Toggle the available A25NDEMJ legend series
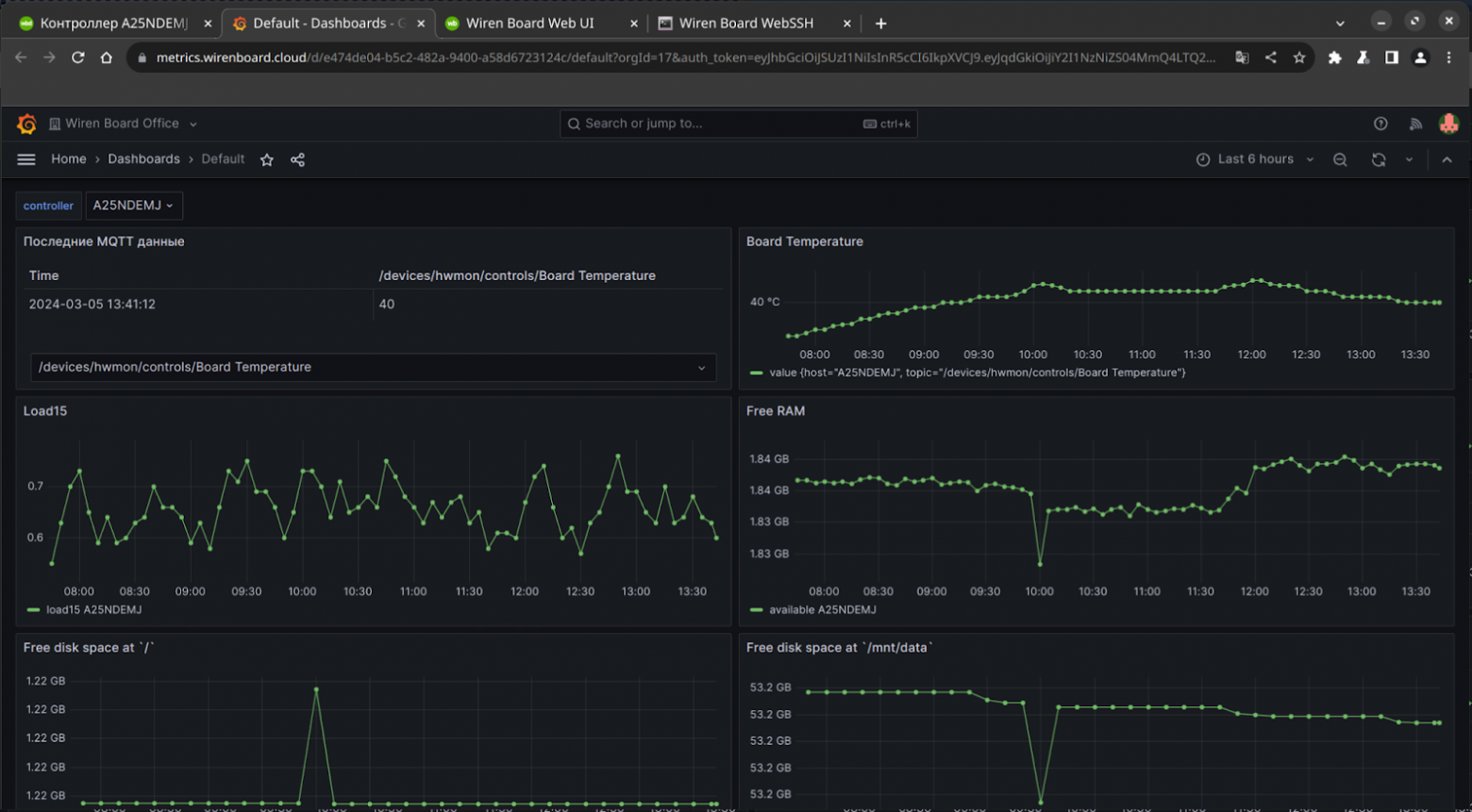 pos(823,610)
